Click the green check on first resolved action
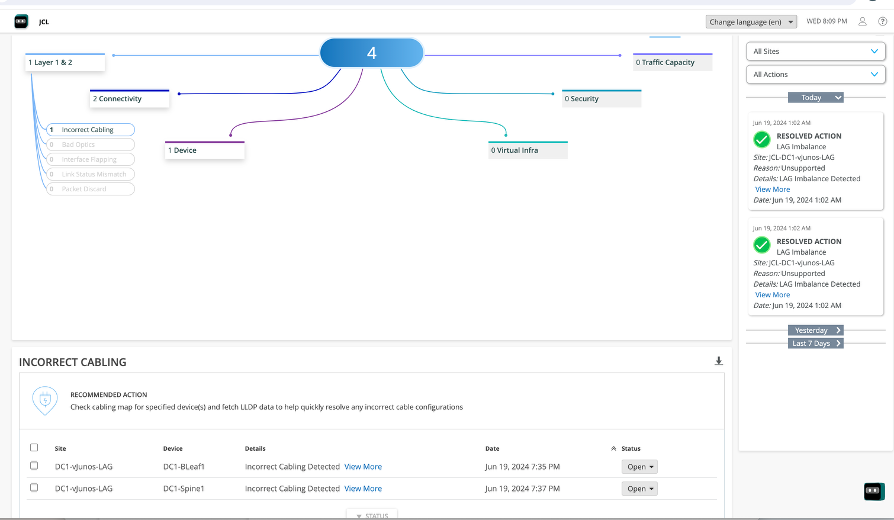Image resolution: width=894 pixels, height=520 pixels. click(762, 140)
